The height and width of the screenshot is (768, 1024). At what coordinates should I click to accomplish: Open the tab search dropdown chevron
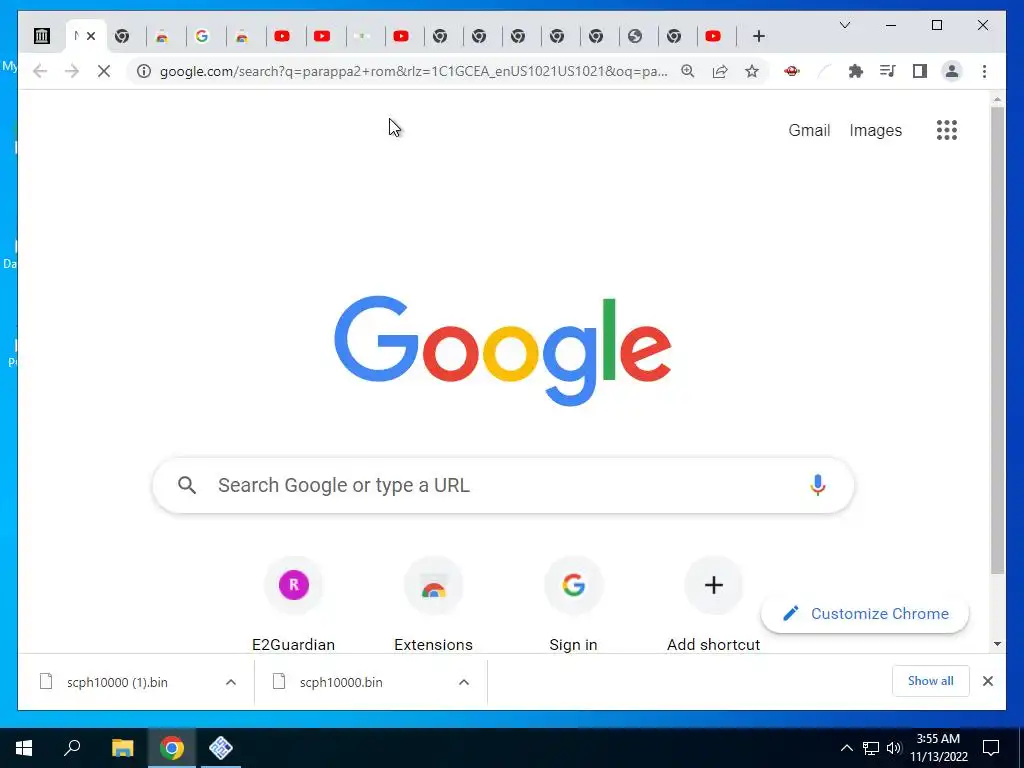pyautogui.click(x=844, y=25)
